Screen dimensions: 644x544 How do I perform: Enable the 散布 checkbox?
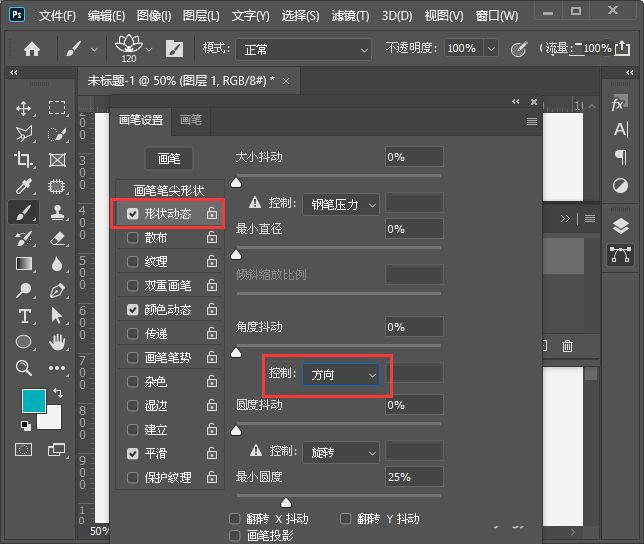(x=133, y=238)
